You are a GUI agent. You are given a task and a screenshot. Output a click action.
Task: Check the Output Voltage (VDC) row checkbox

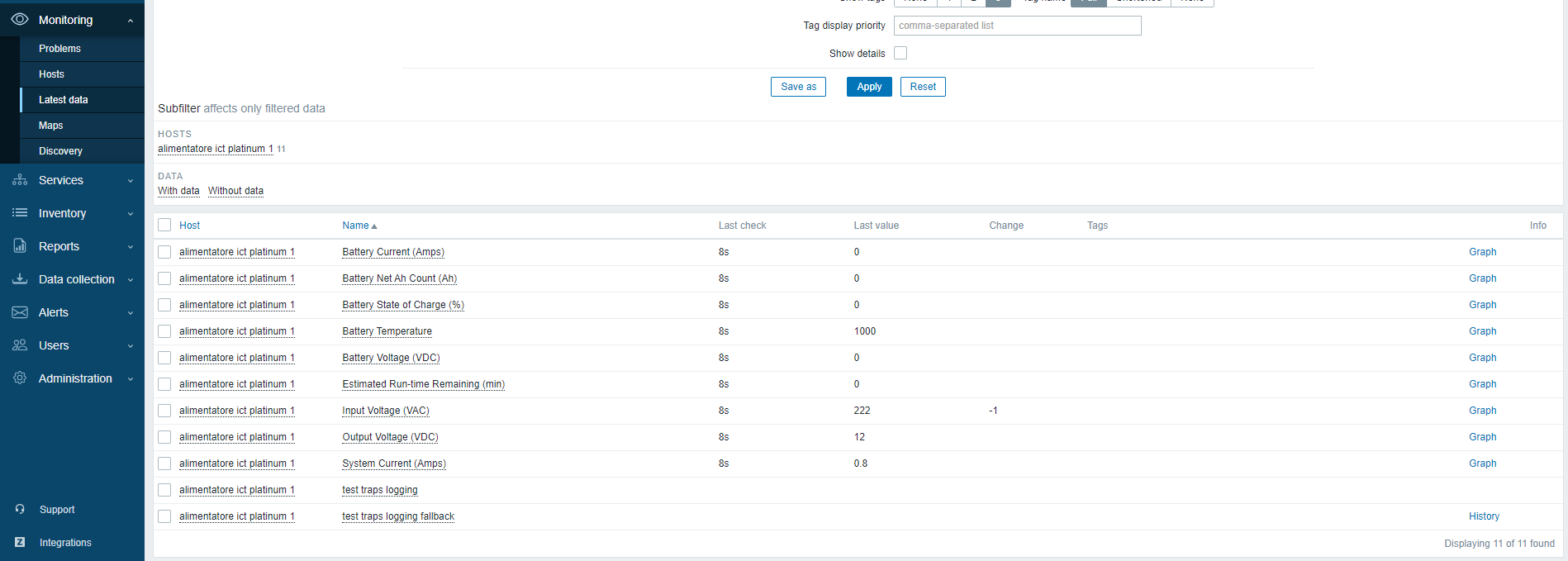click(x=164, y=437)
